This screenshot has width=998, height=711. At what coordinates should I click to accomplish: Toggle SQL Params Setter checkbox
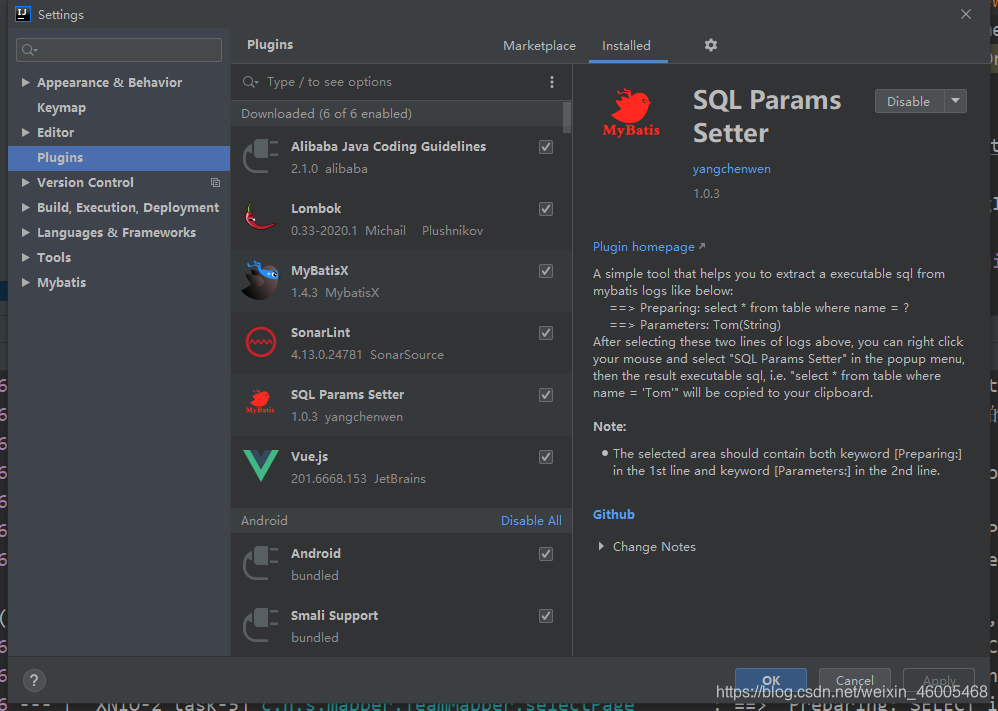pos(545,395)
